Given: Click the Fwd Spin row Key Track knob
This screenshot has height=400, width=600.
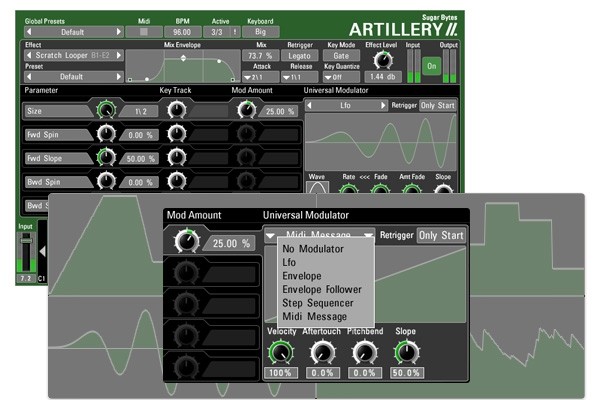Looking at the screenshot, I should click(x=176, y=134).
